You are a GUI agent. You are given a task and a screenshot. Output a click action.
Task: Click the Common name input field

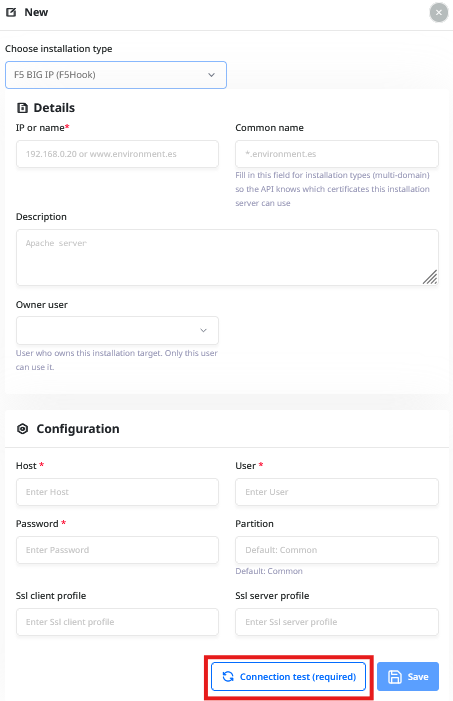337,154
